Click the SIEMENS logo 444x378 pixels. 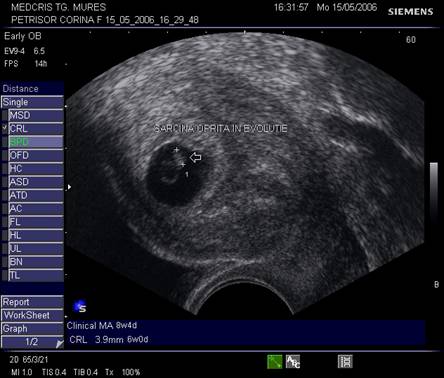coord(410,12)
